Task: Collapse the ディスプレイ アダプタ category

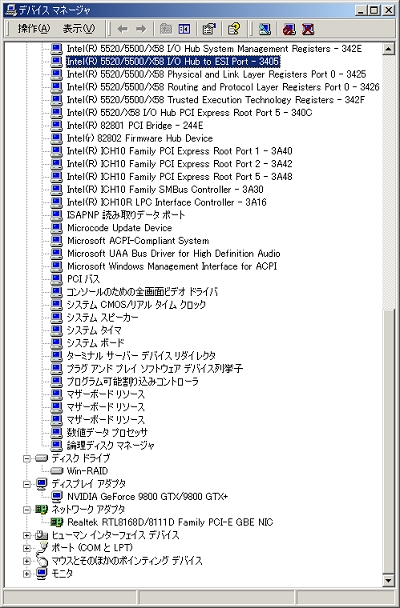Action: (x=26, y=484)
